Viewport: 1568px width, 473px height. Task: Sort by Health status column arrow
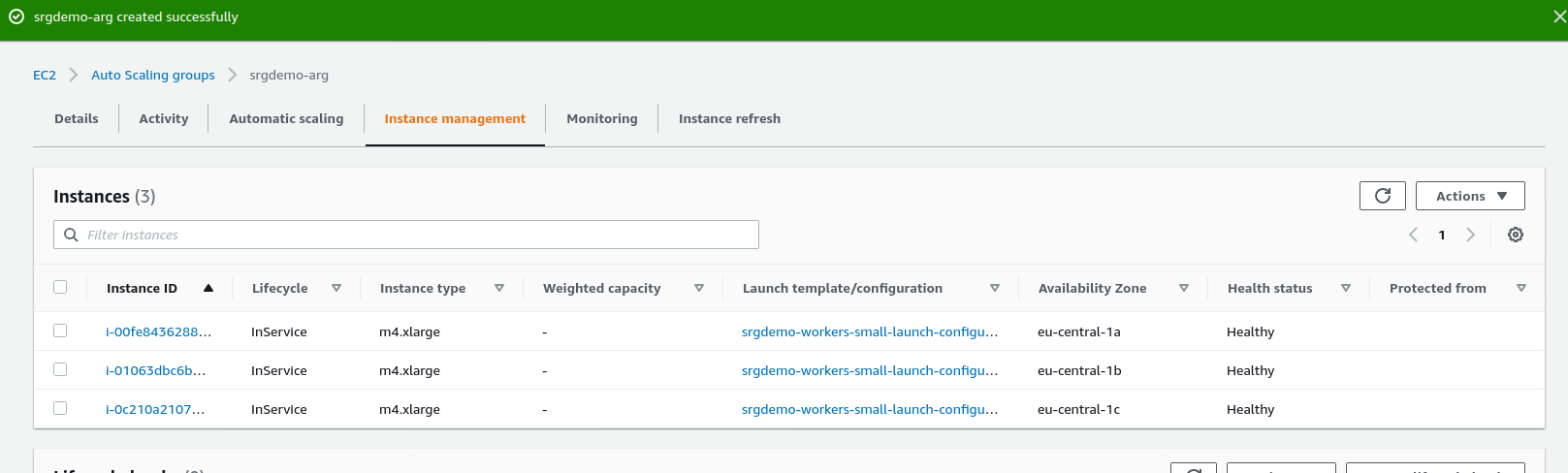(1346, 288)
